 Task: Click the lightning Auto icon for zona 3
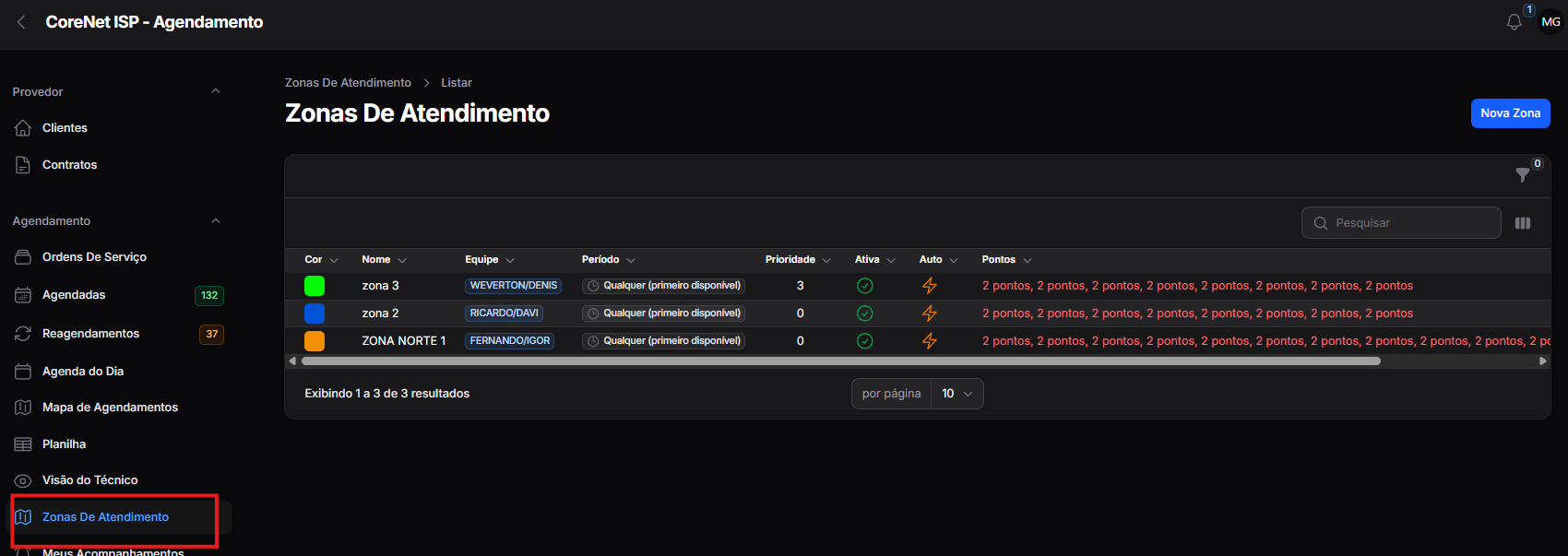pyautogui.click(x=930, y=286)
